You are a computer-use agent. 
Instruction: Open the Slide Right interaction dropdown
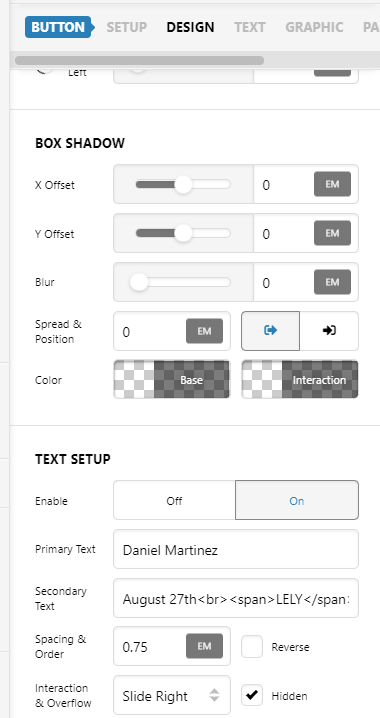172,696
